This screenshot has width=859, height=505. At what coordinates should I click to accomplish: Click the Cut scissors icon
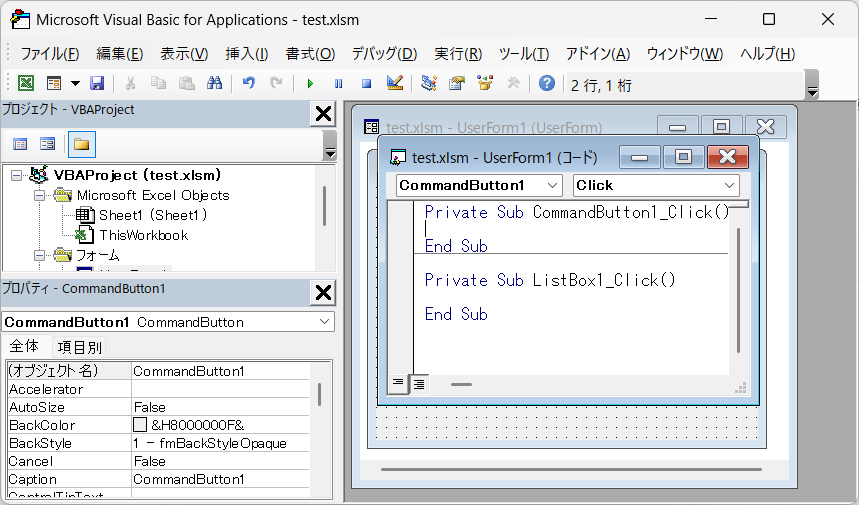point(130,83)
